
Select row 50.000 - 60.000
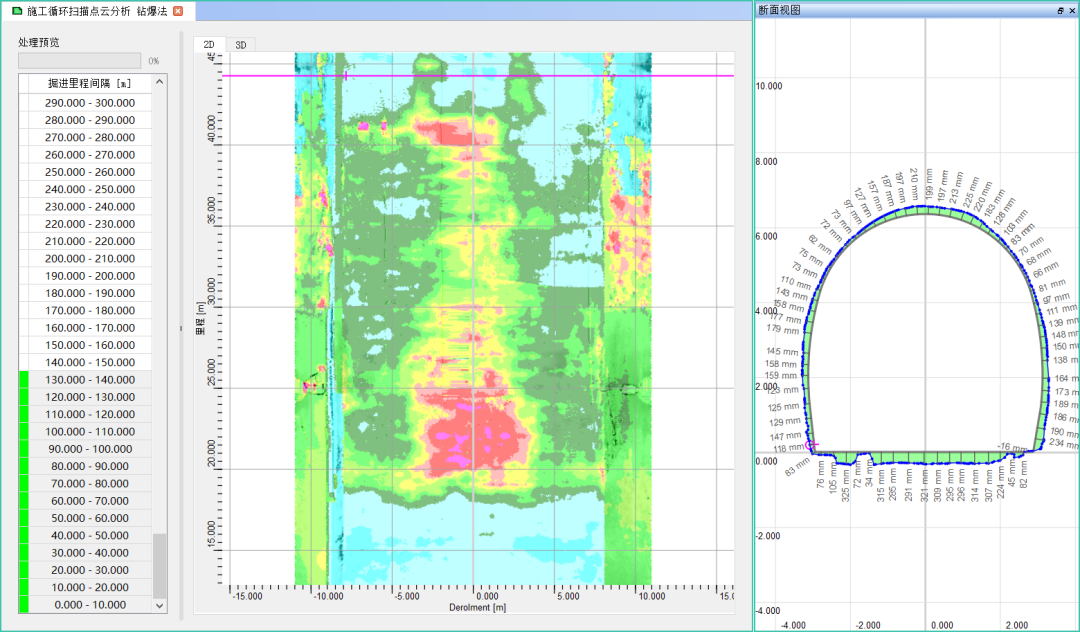pyautogui.click(x=90, y=518)
